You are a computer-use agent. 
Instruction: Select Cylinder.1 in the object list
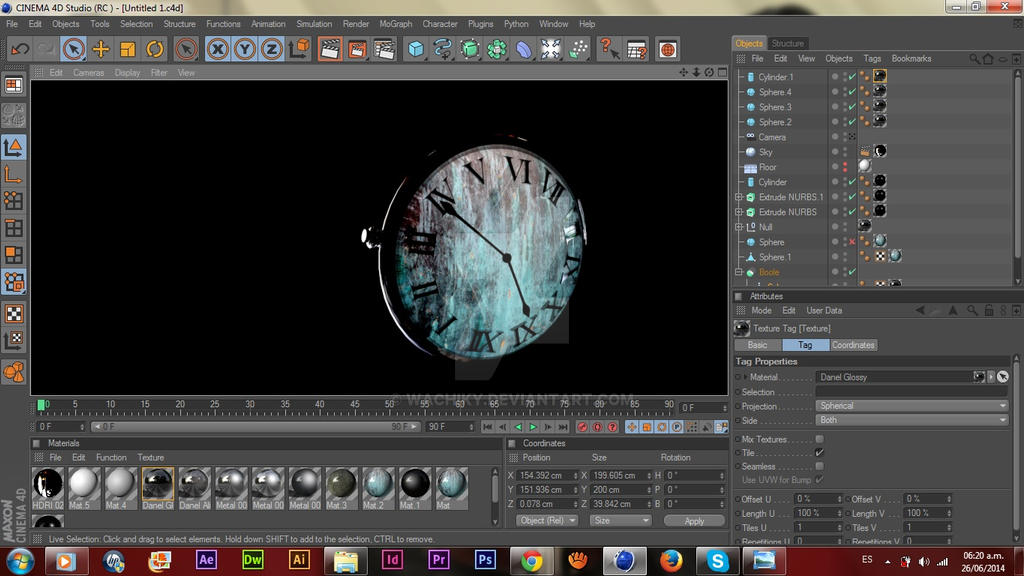[776, 77]
